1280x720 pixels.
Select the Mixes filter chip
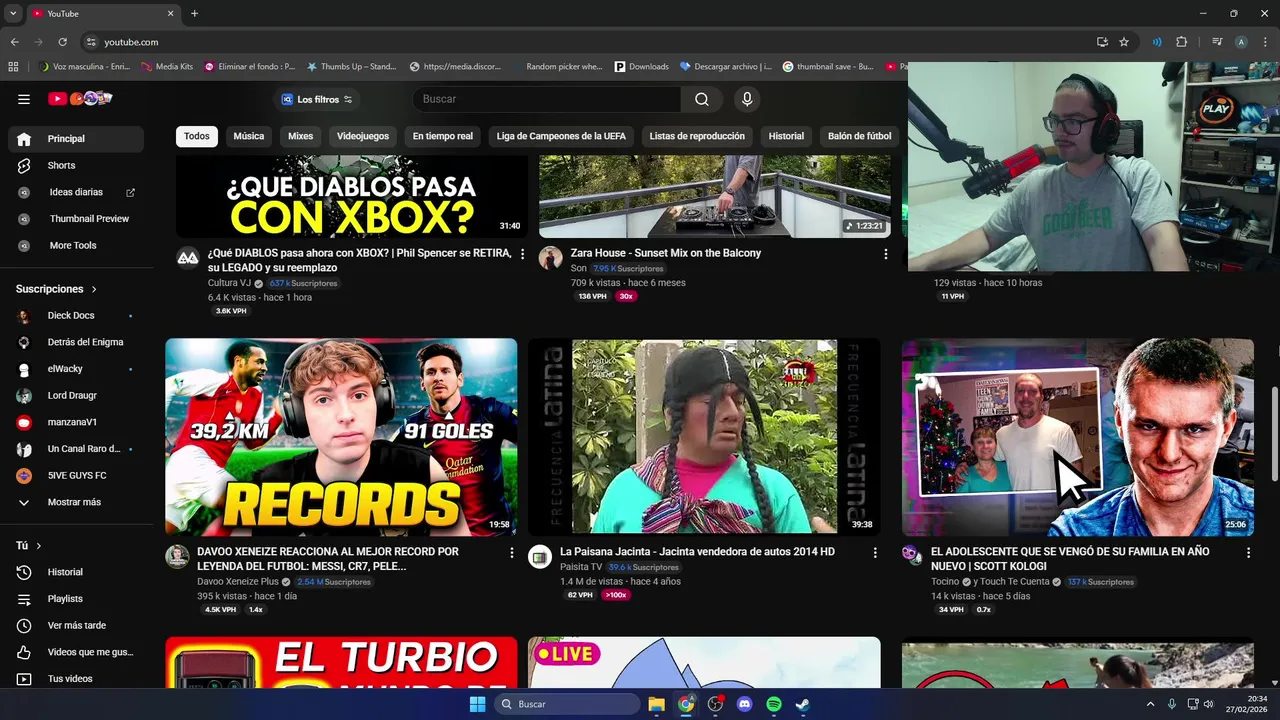[x=300, y=136]
